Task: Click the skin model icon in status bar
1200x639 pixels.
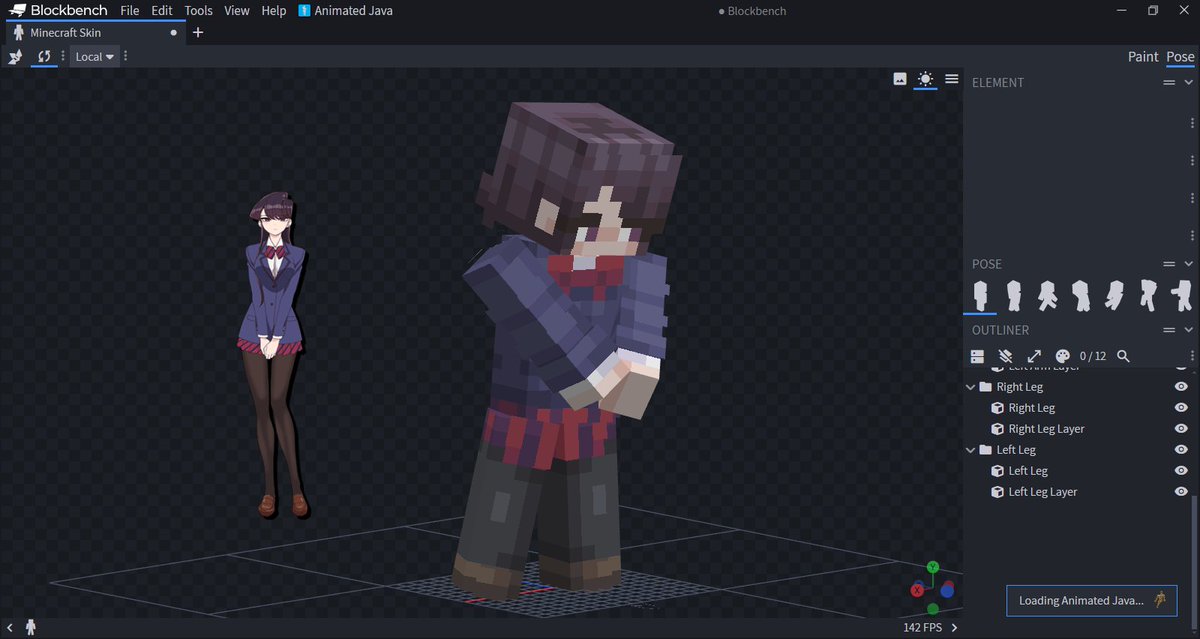Action: pyautogui.click(x=31, y=627)
